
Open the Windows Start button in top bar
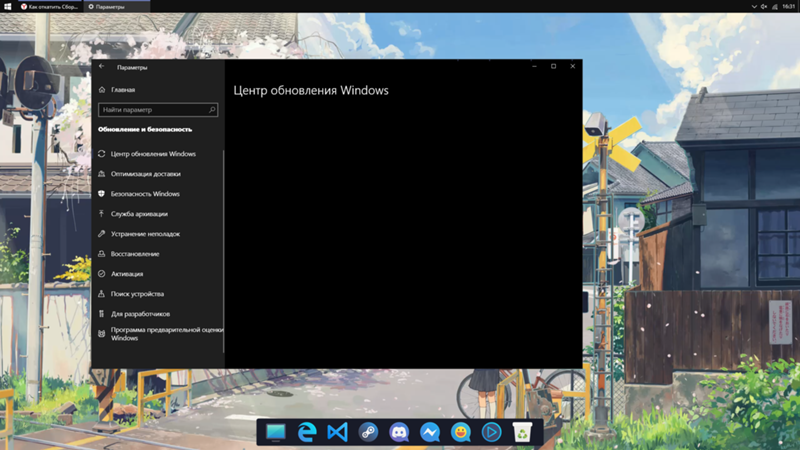tap(7, 6)
